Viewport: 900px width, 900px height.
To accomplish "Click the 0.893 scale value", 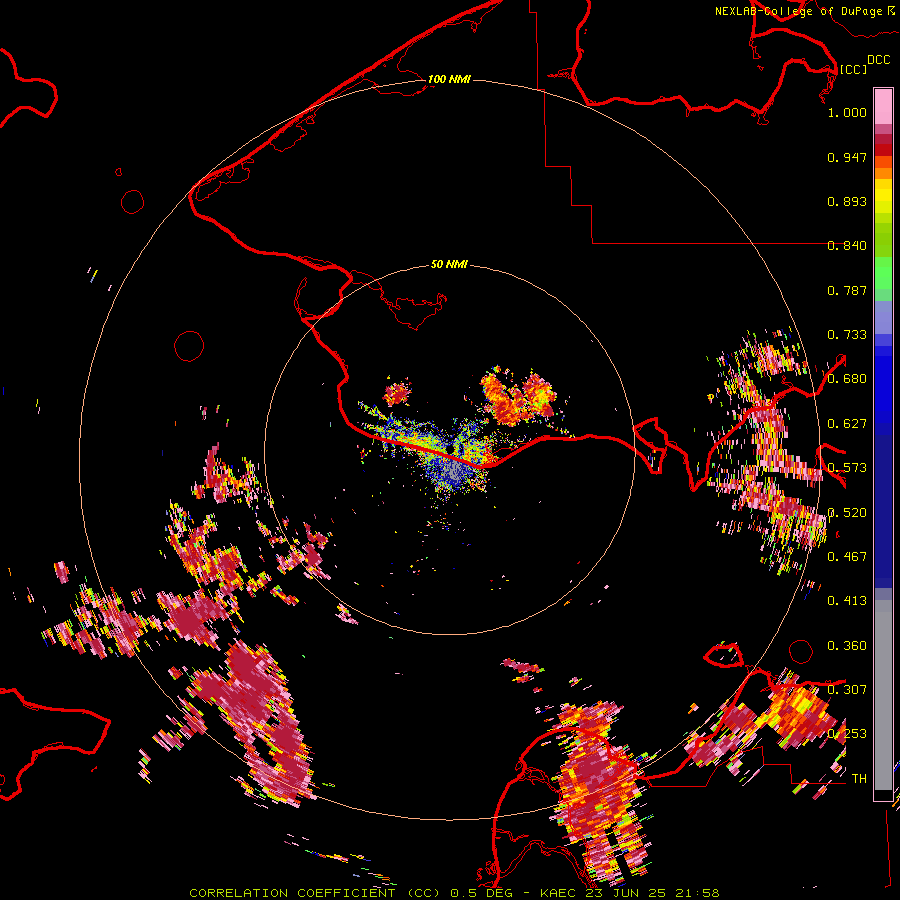I will [847, 201].
